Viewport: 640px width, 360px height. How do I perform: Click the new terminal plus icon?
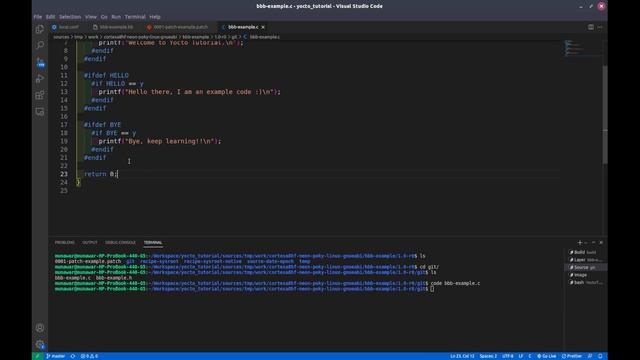tap(580, 242)
